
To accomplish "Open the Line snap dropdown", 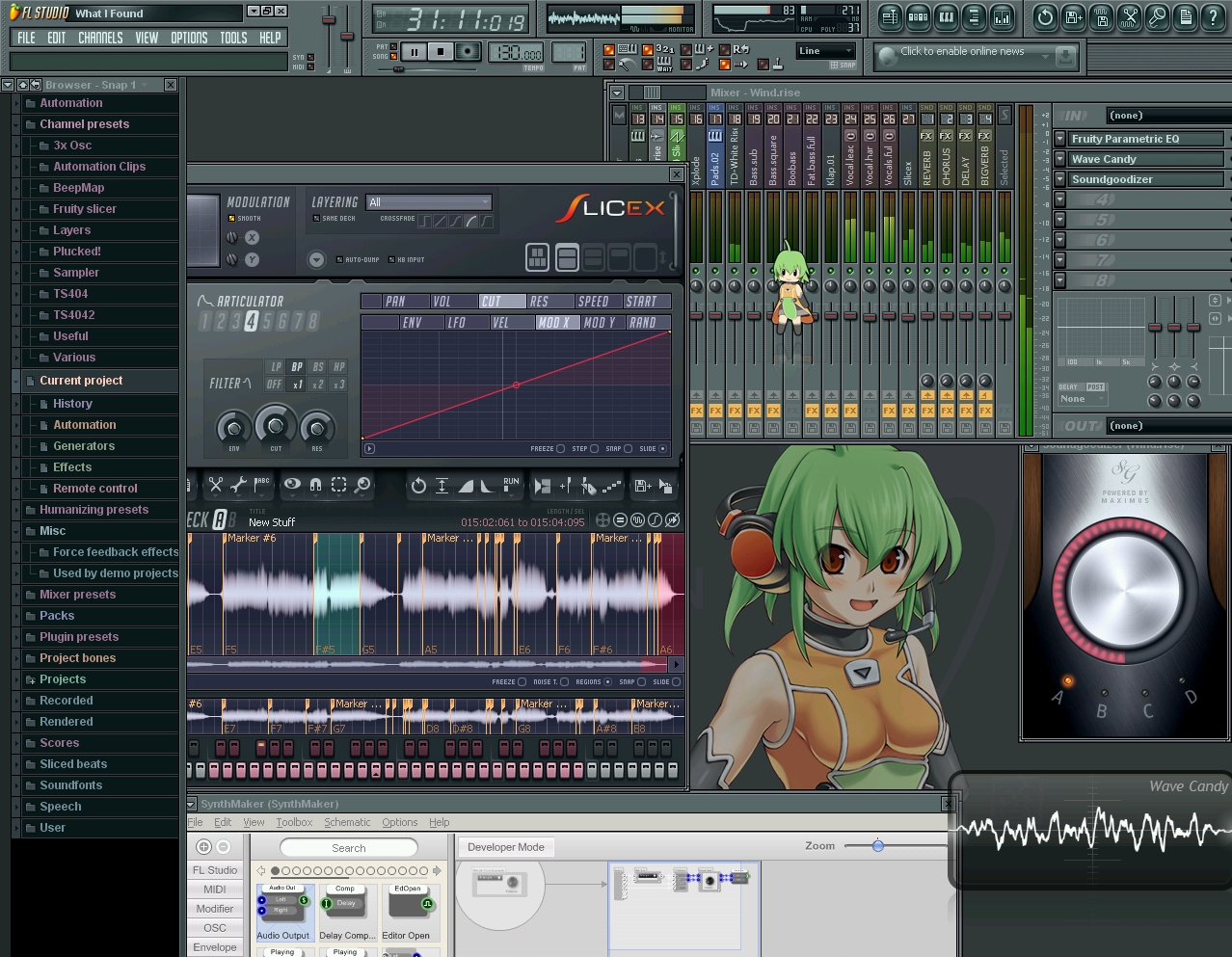I will pos(825,51).
